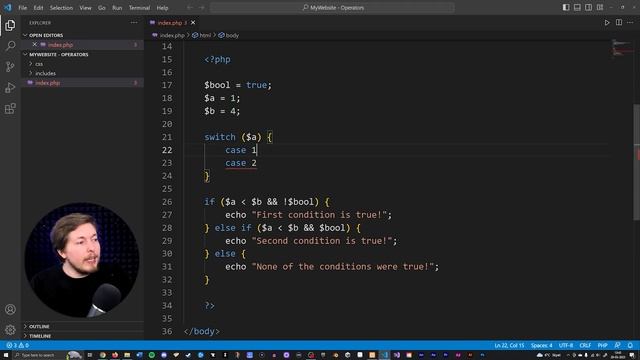Open the notifications bell in status bar

630,345
